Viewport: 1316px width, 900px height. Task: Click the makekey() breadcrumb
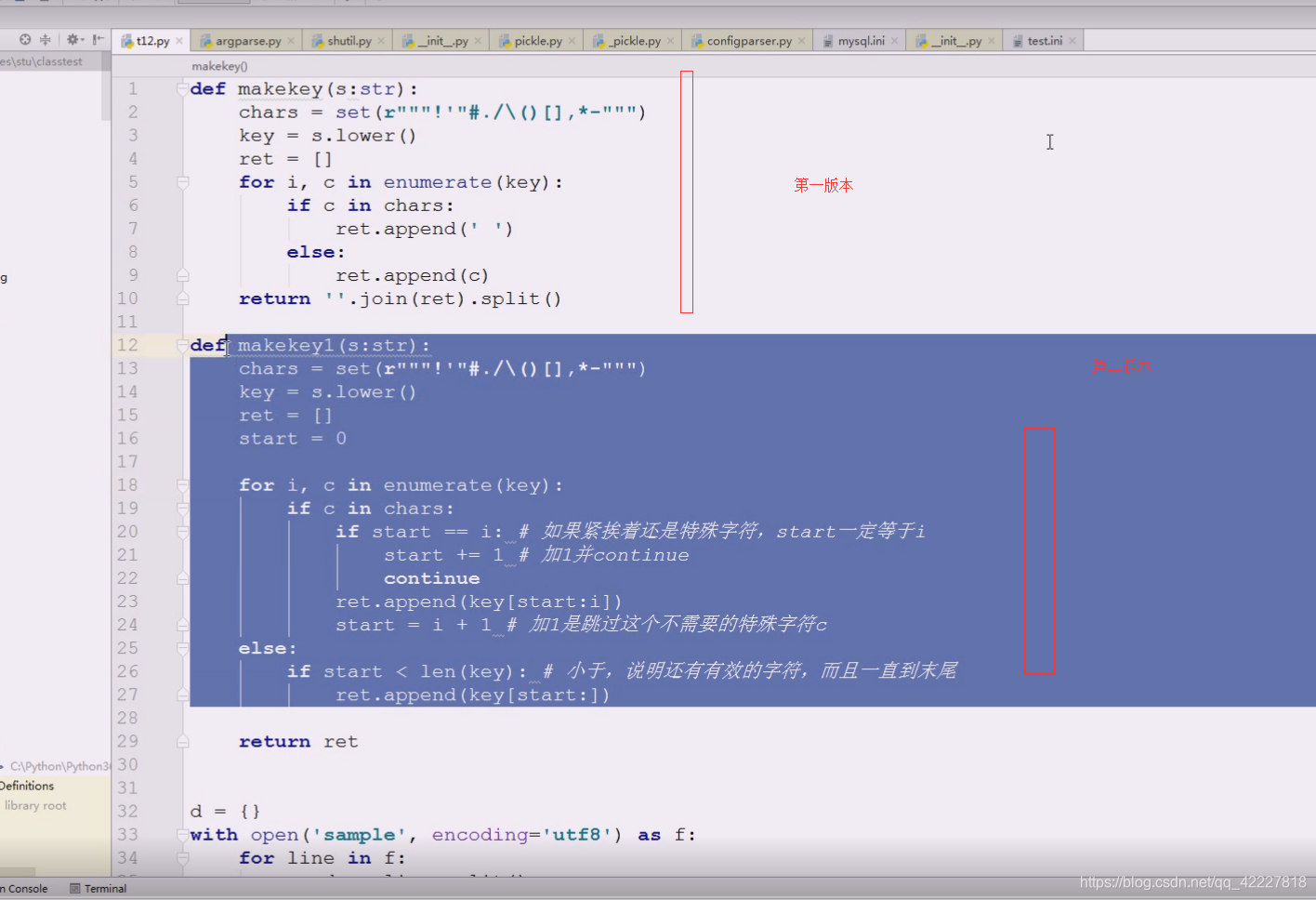click(219, 66)
